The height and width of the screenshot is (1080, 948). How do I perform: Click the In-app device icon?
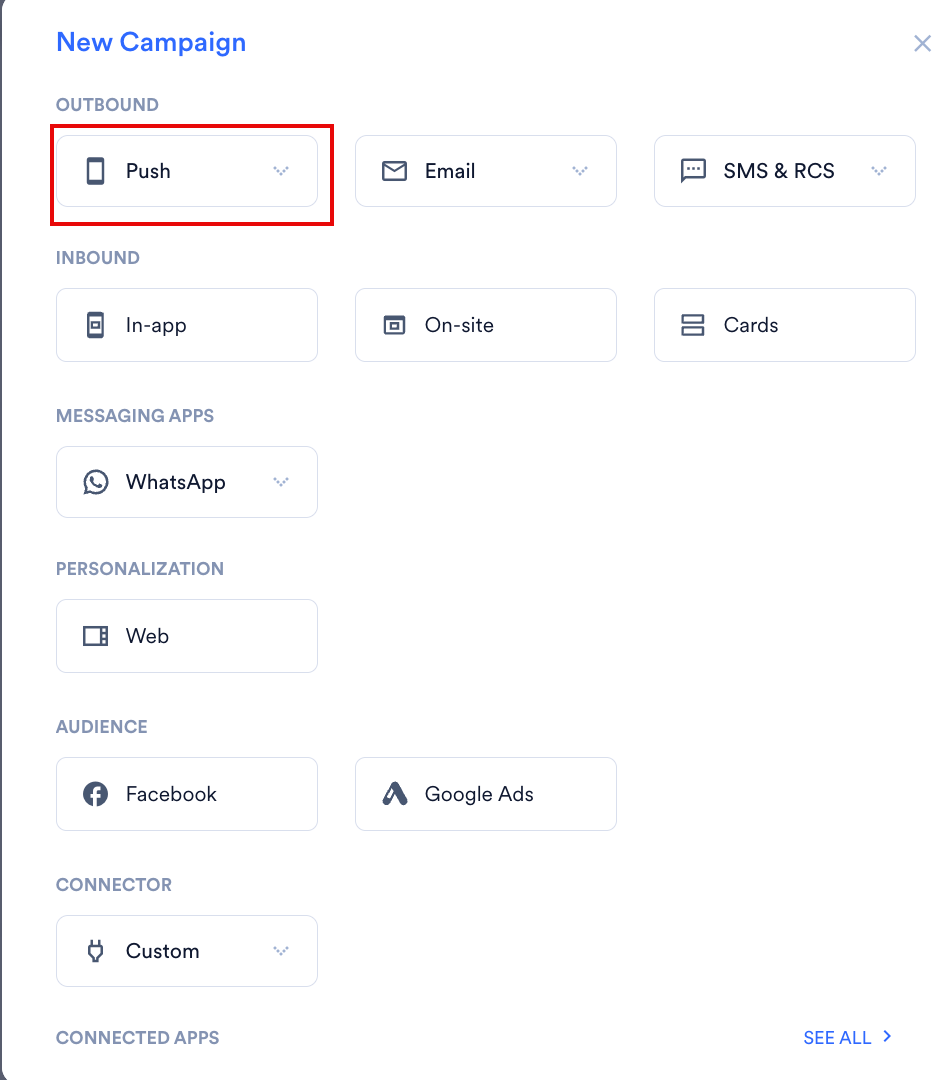(96, 325)
